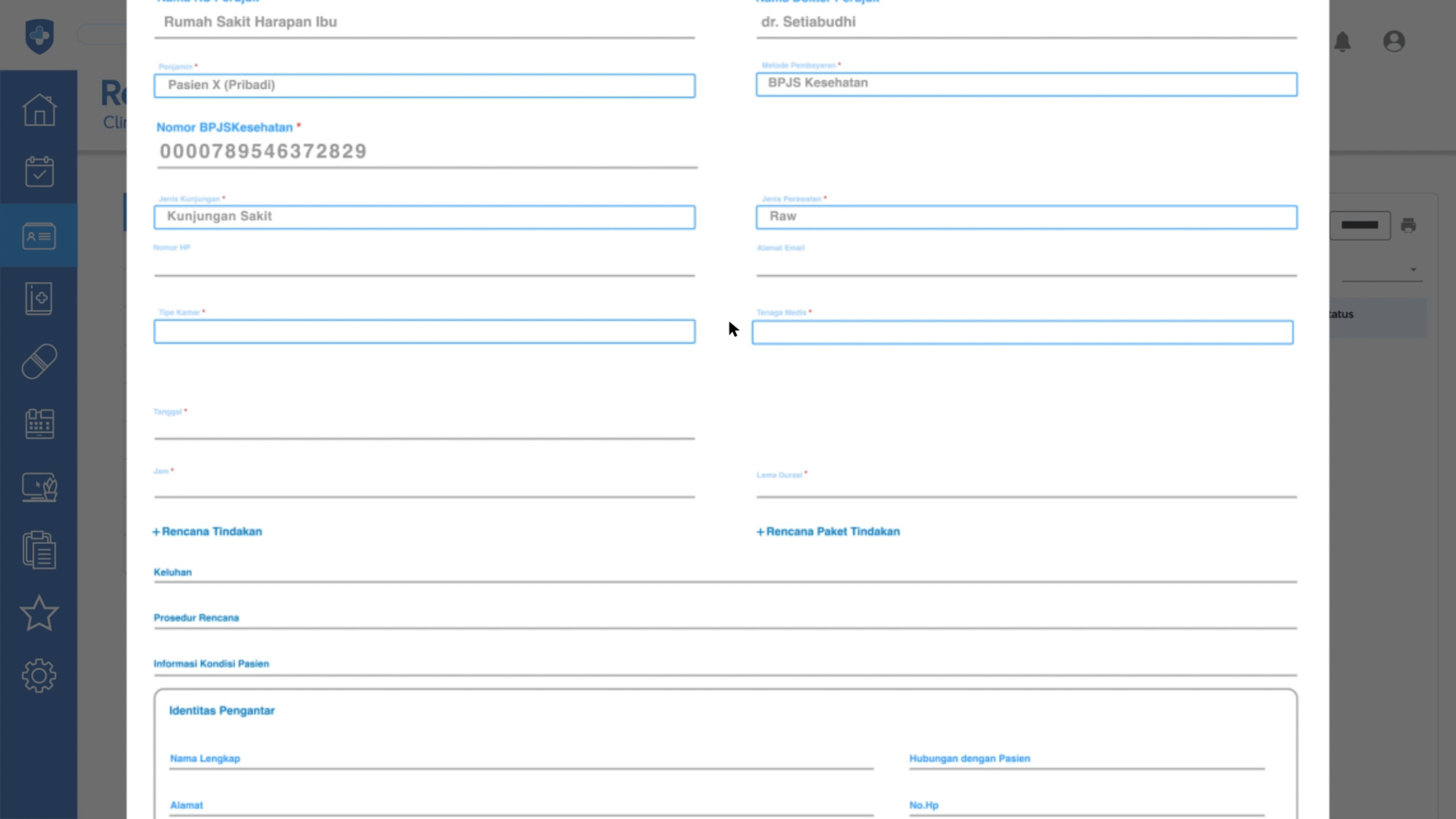Click the printer icon
Image resolution: width=1456 pixels, height=819 pixels.
(1408, 225)
